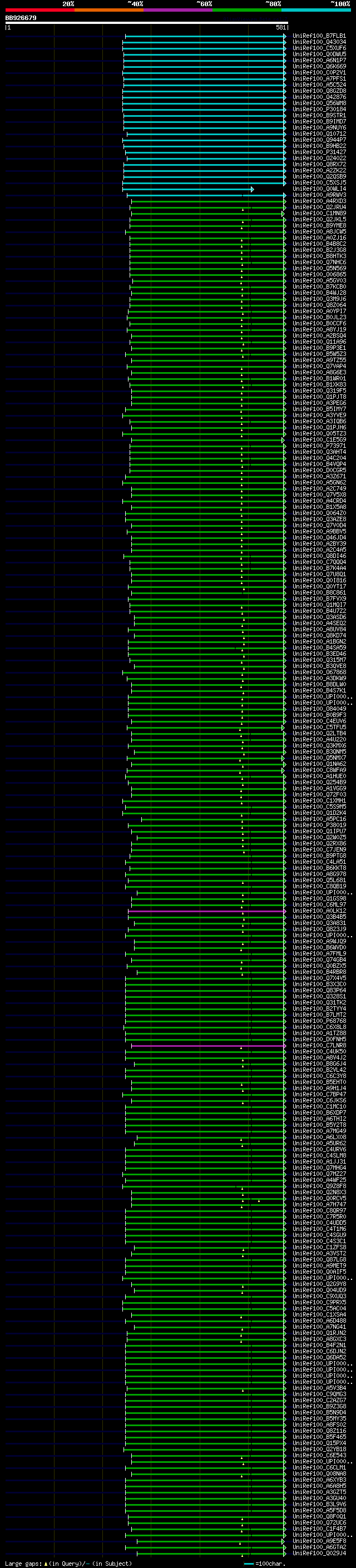Select hit label UniRef100_Q10712
Screen dimensions: 356x1568
pos(319,134)
